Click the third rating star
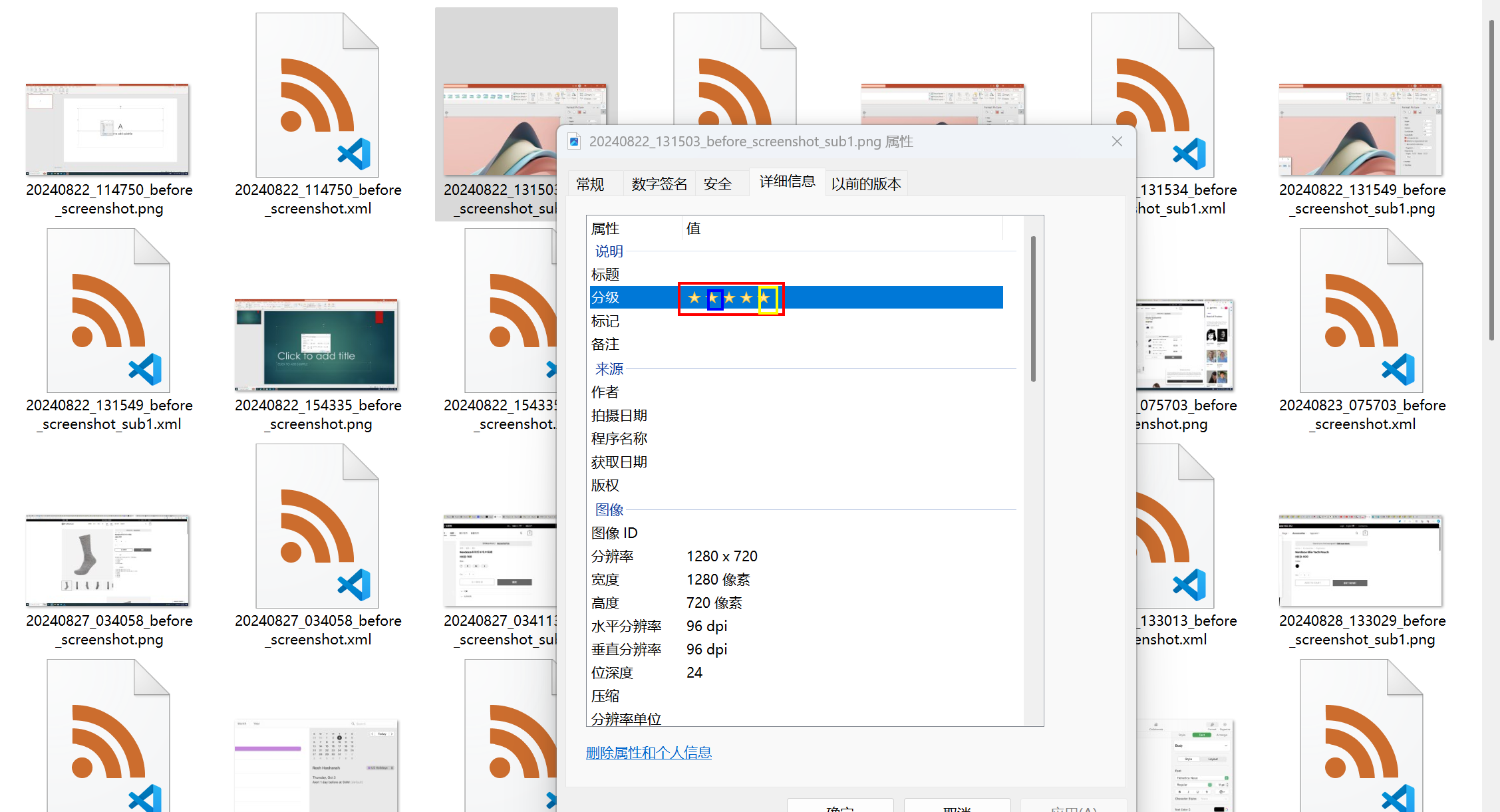The height and width of the screenshot is (812, 1500). 730,298
